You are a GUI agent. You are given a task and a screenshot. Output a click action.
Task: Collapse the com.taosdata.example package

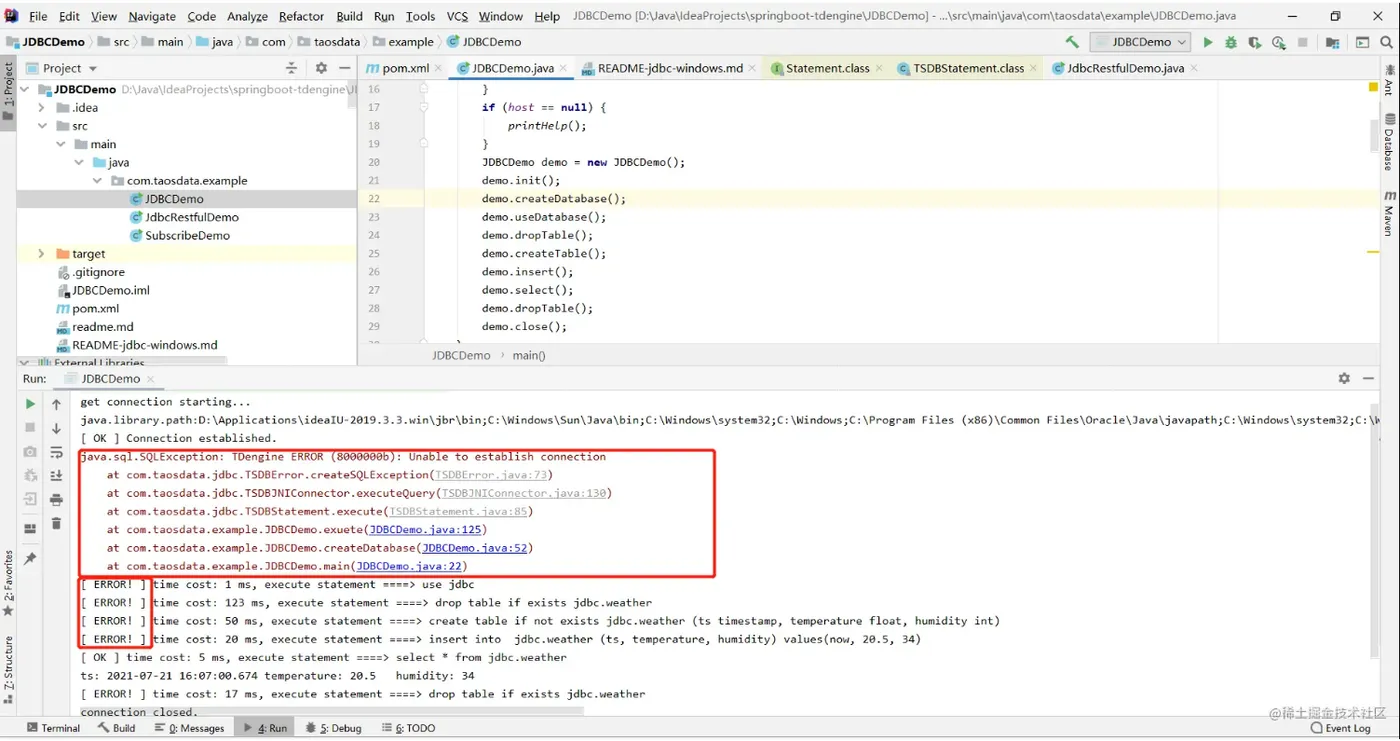[96, 181]
